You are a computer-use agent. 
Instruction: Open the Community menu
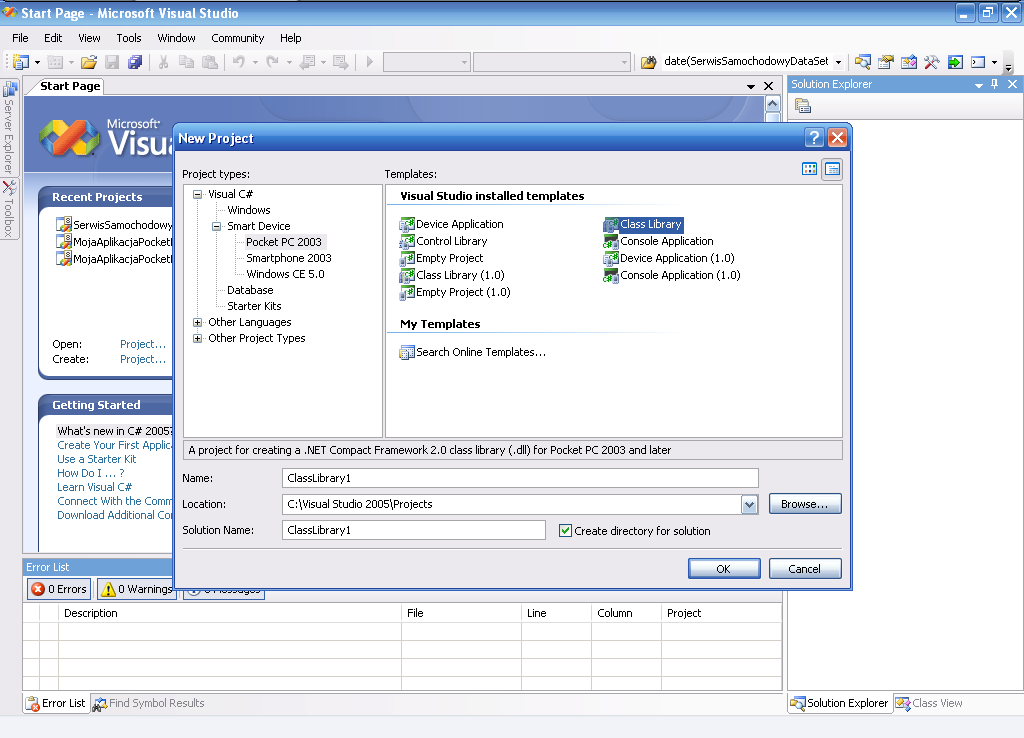click(x=238, y=38)
